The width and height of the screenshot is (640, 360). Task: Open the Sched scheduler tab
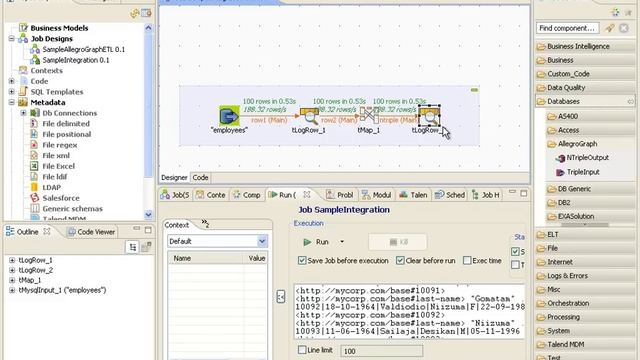[x=450, y=195]
